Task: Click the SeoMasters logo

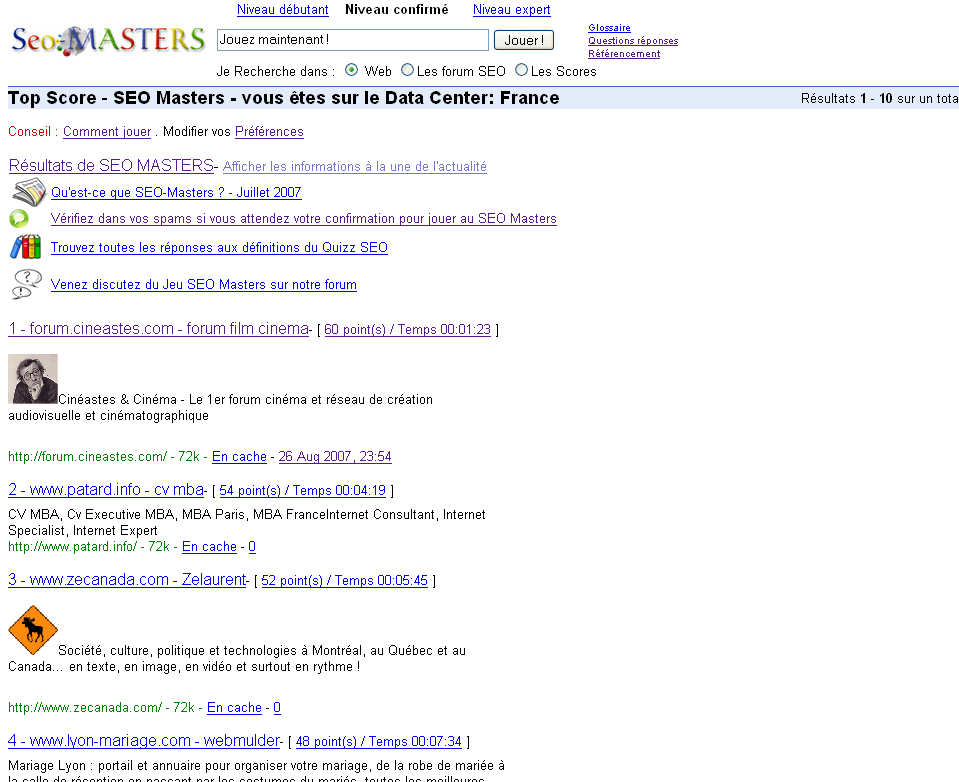Action: (x=108, y=40)
